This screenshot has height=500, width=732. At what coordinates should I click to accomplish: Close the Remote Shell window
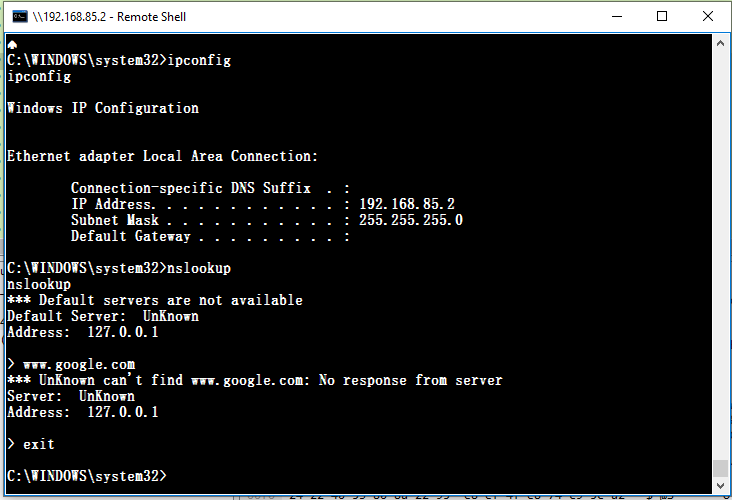tap(705, 17)
